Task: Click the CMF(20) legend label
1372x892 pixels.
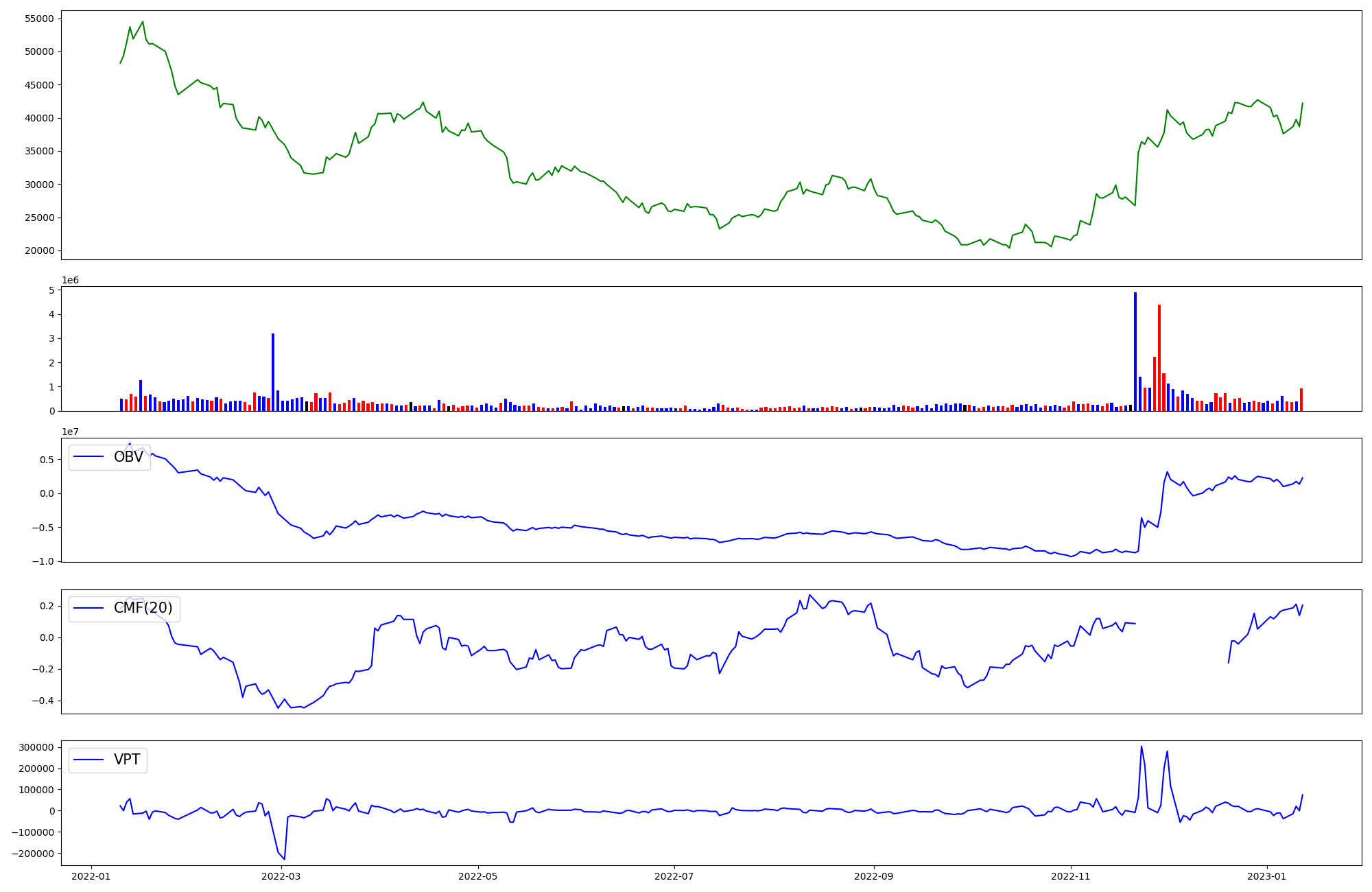Action: (x=143, y=609)
